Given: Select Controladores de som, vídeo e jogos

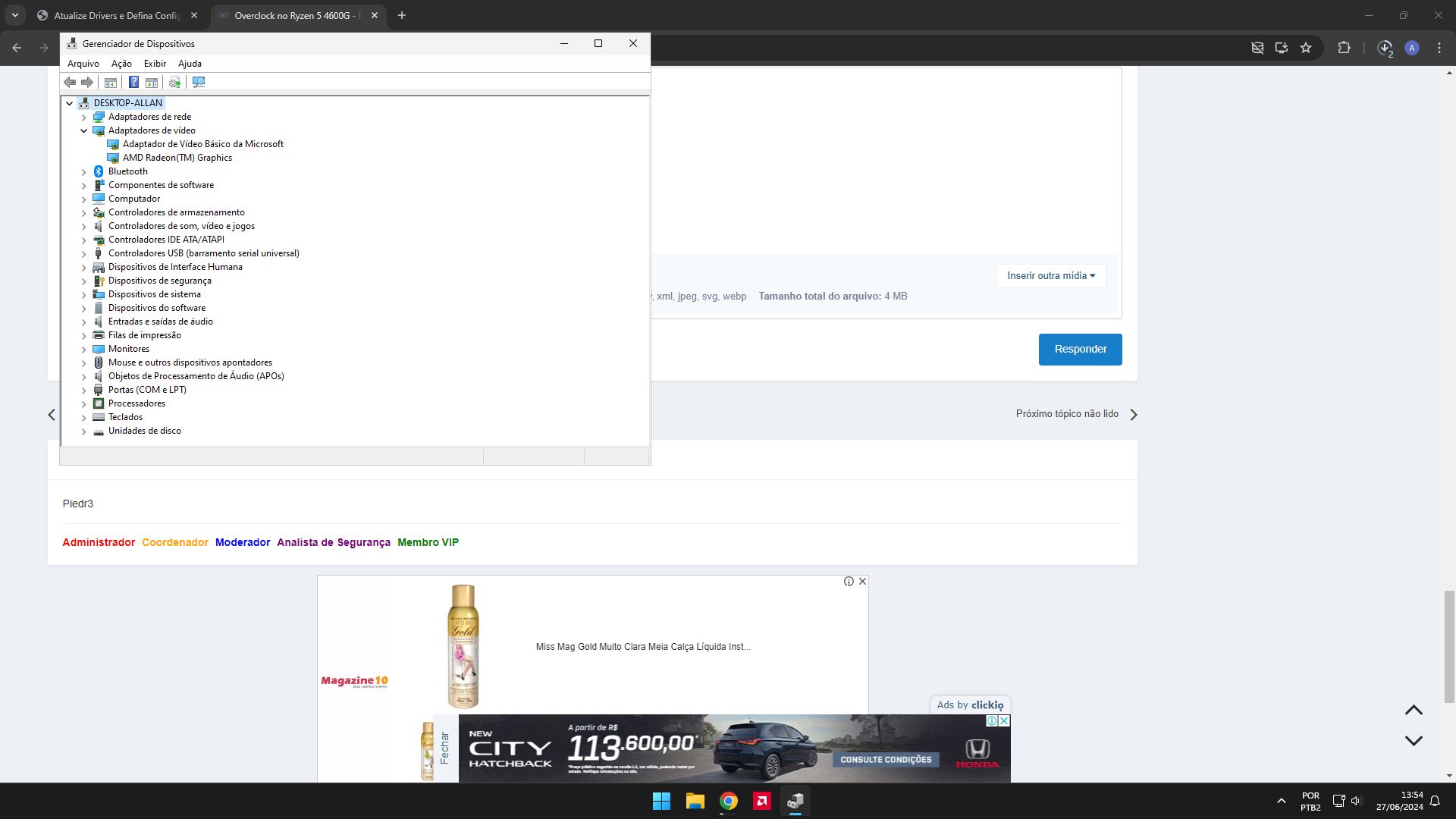Looking at the screenshot, I should click(x=181, y=226).
